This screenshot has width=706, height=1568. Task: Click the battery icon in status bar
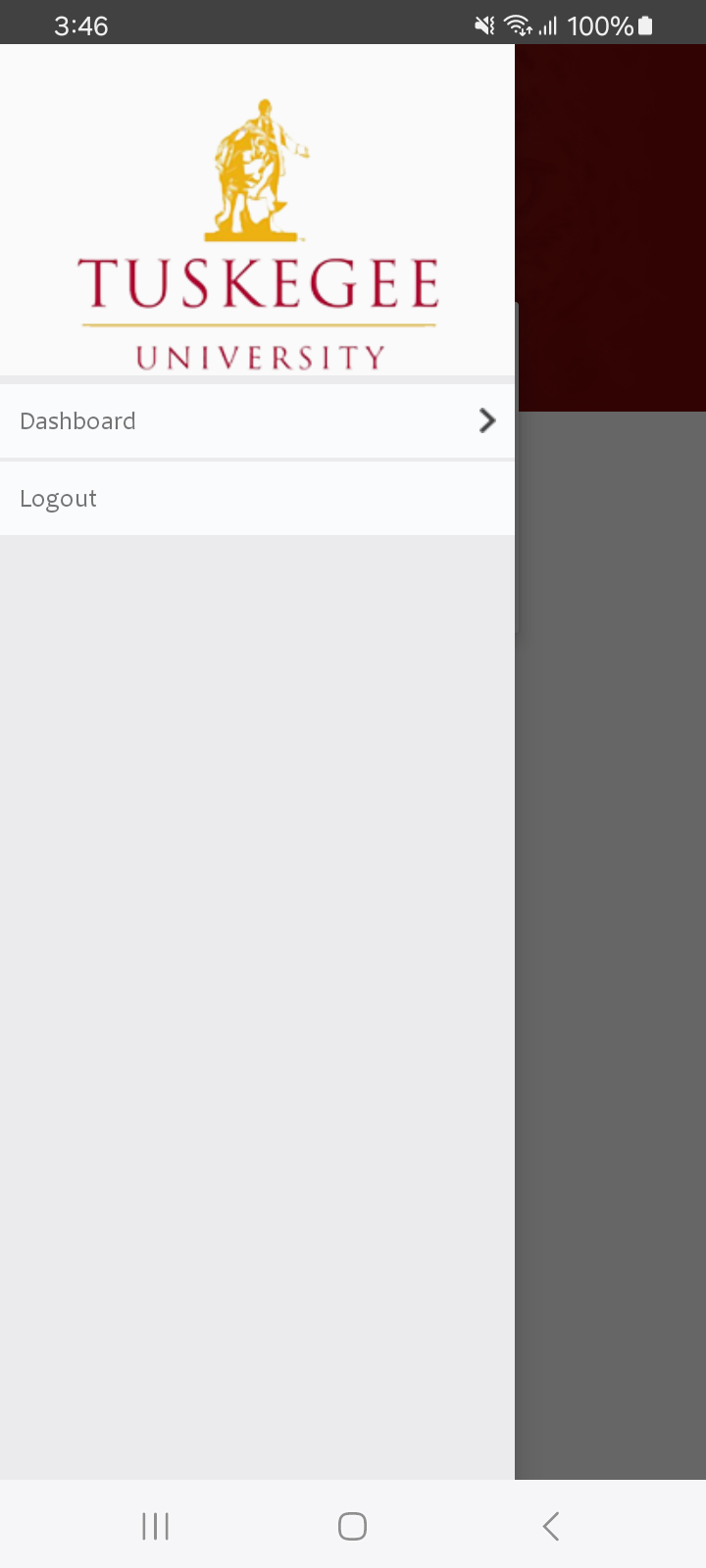[x=645, y=25]
